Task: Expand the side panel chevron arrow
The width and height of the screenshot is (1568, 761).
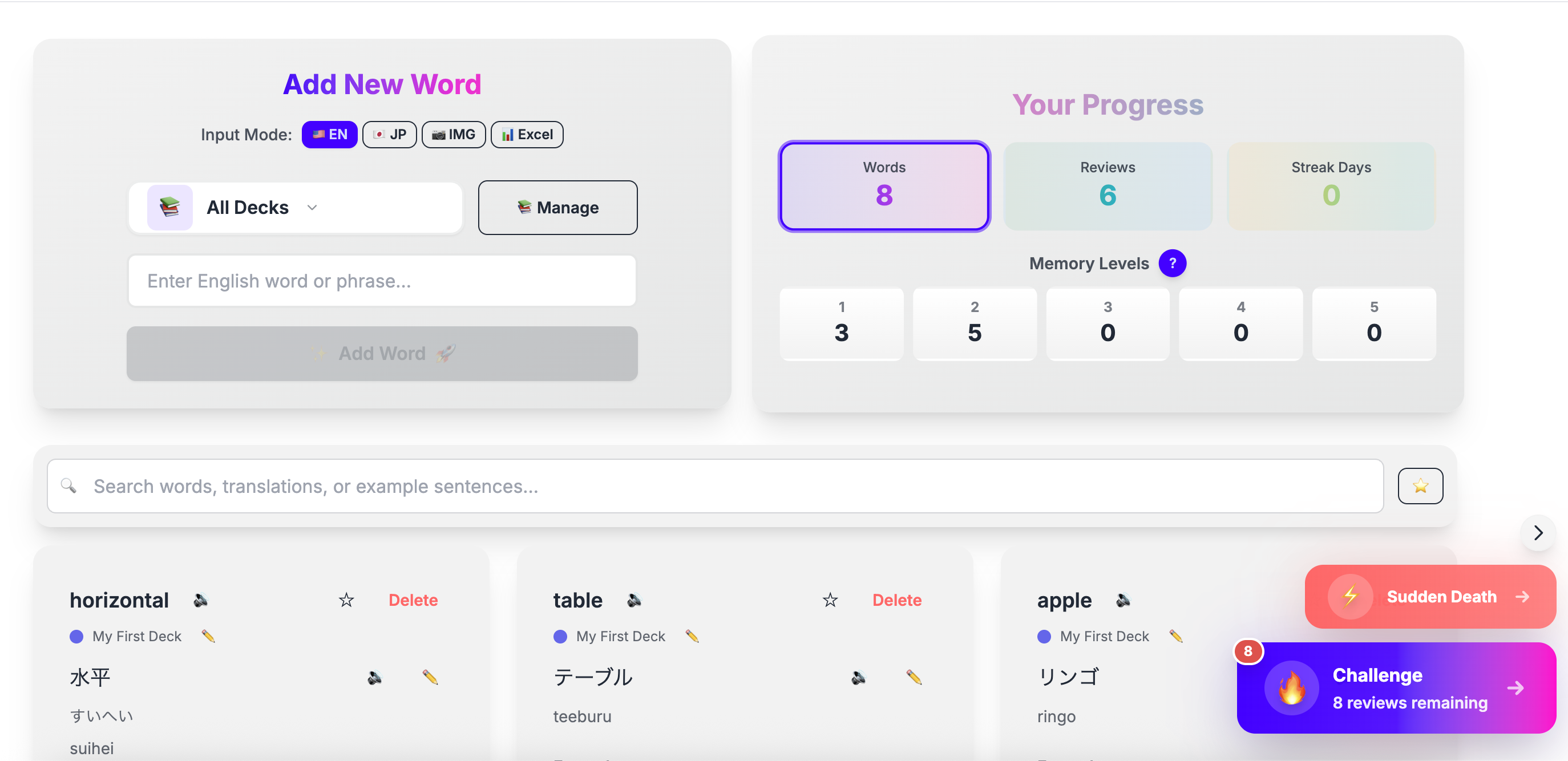Action: pos(1538,533)
